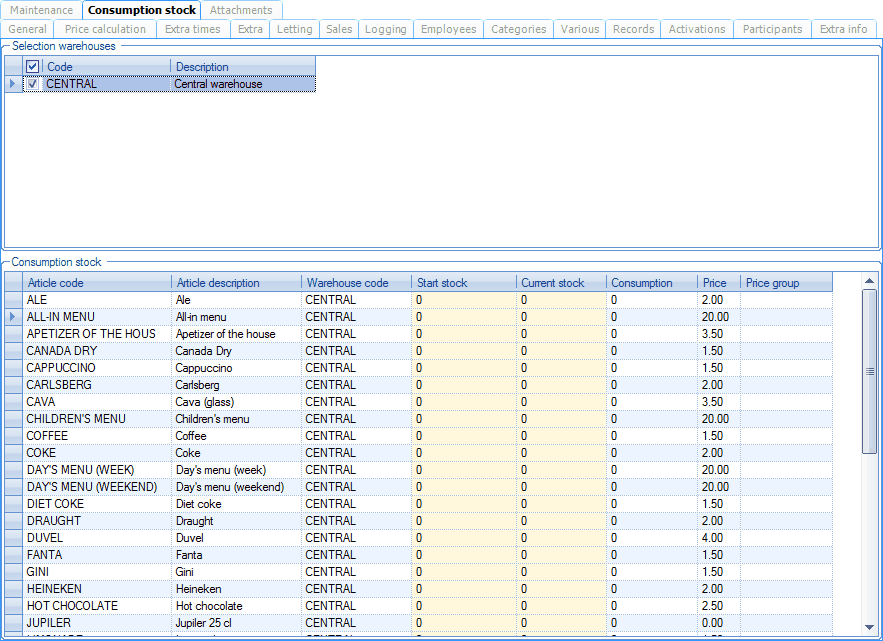Click the row indicator arrow for CENTRAL warehouse
This screenshot has height=641, width=883.
pyautogui.click(x=13, y=84)
